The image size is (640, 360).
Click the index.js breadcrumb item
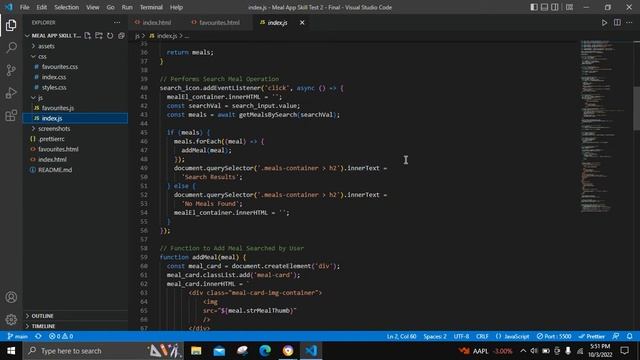point(167,36)
